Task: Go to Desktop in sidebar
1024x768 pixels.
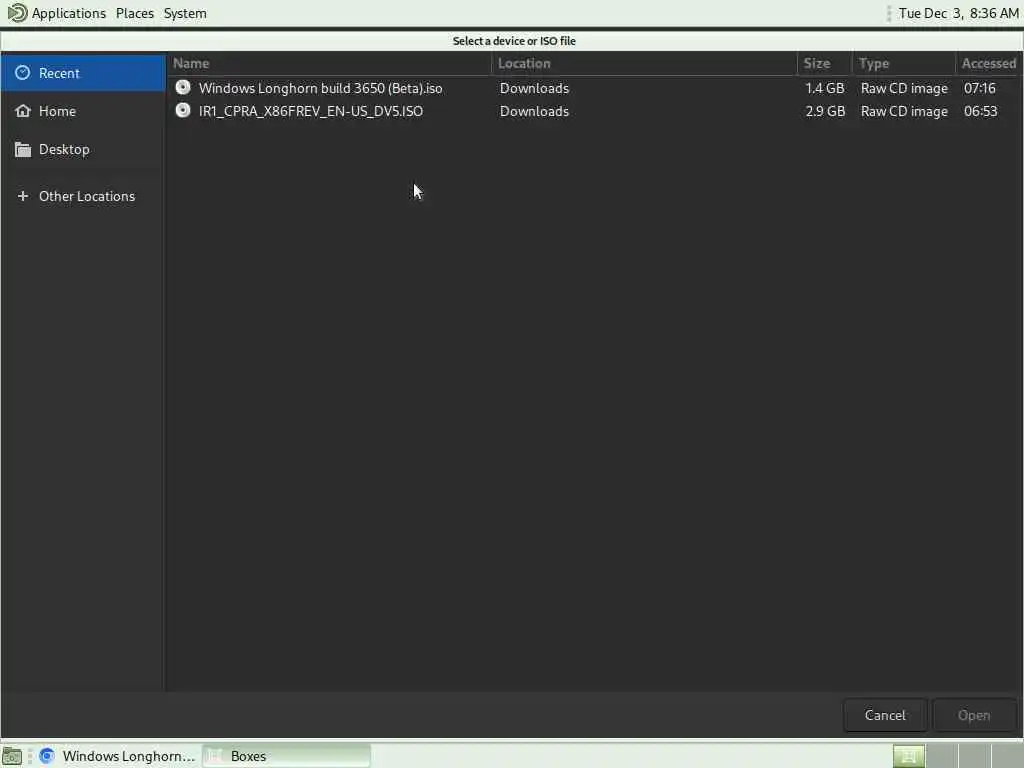Action: [x=83, y=150]
